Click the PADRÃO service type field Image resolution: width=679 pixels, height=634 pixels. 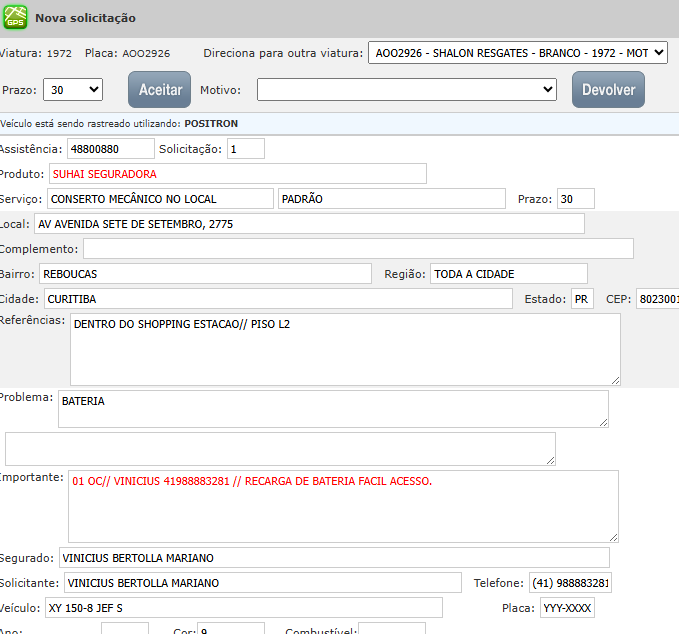391,199
